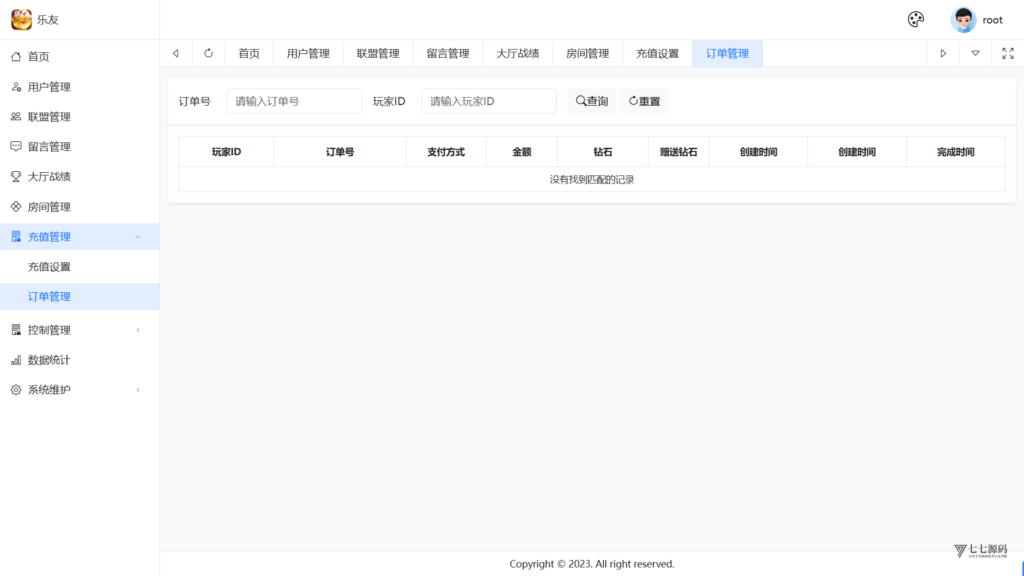The width and height of the screenshot is (1024, 576).
Task: Click the 重置 reset button
Action: click(644, 101)
